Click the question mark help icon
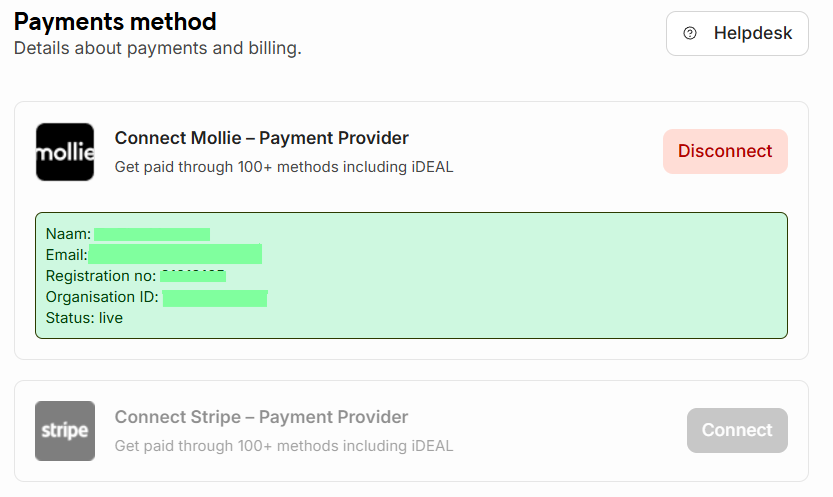833x497 pixels. click(690, 33)
